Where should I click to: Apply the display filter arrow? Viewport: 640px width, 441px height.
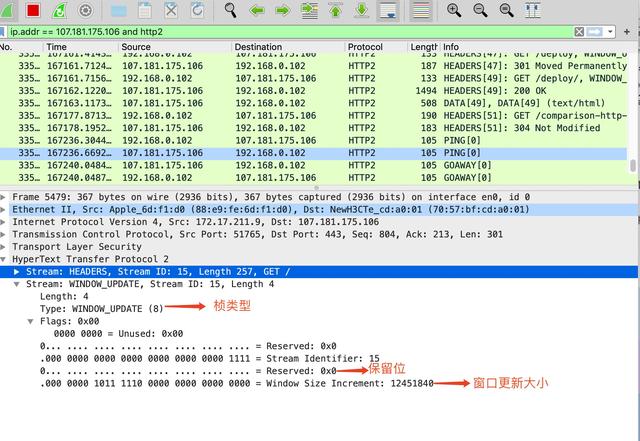(594, 32)
